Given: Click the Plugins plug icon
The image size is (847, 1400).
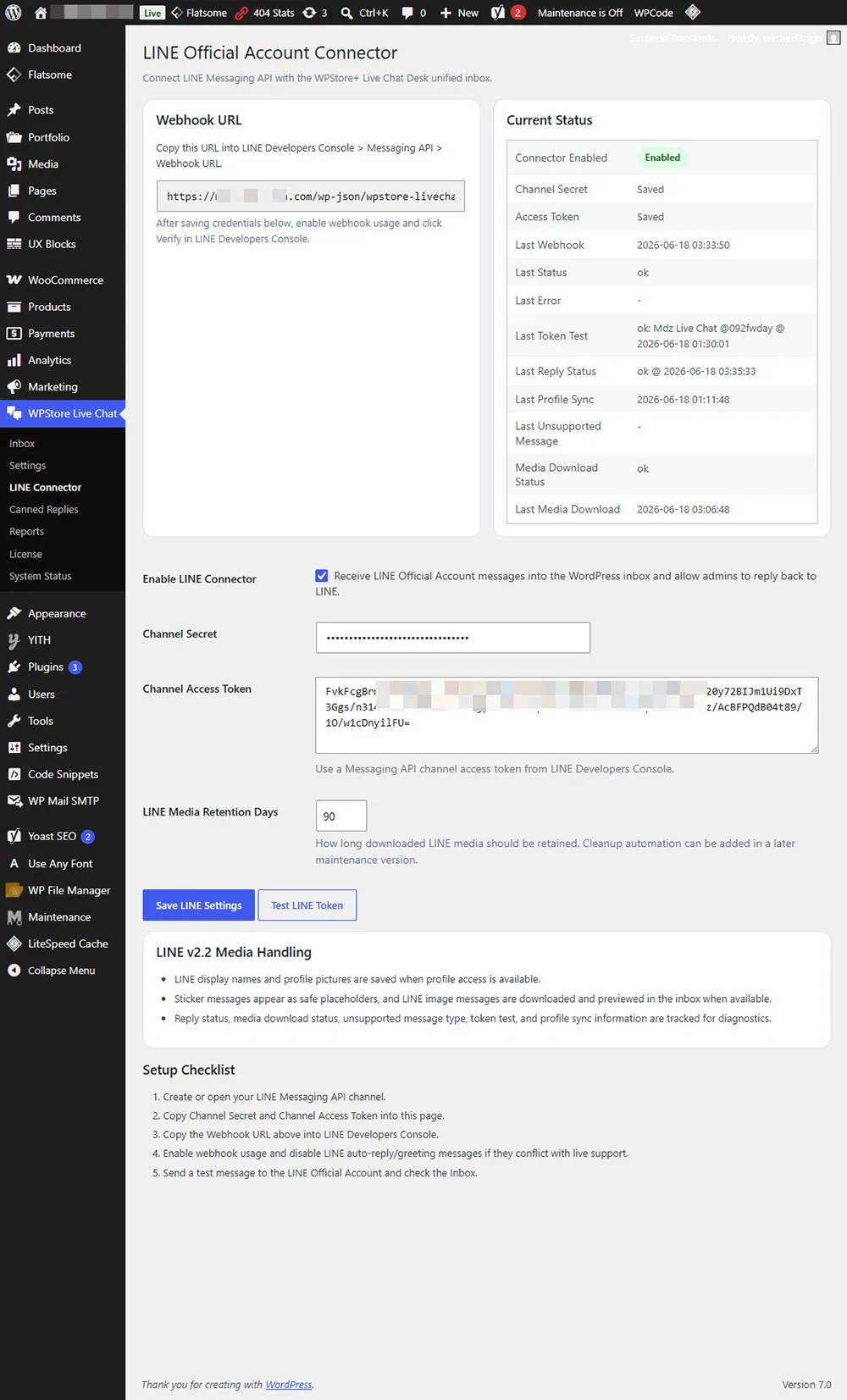Looking at the screenshot, I should 14,667.
